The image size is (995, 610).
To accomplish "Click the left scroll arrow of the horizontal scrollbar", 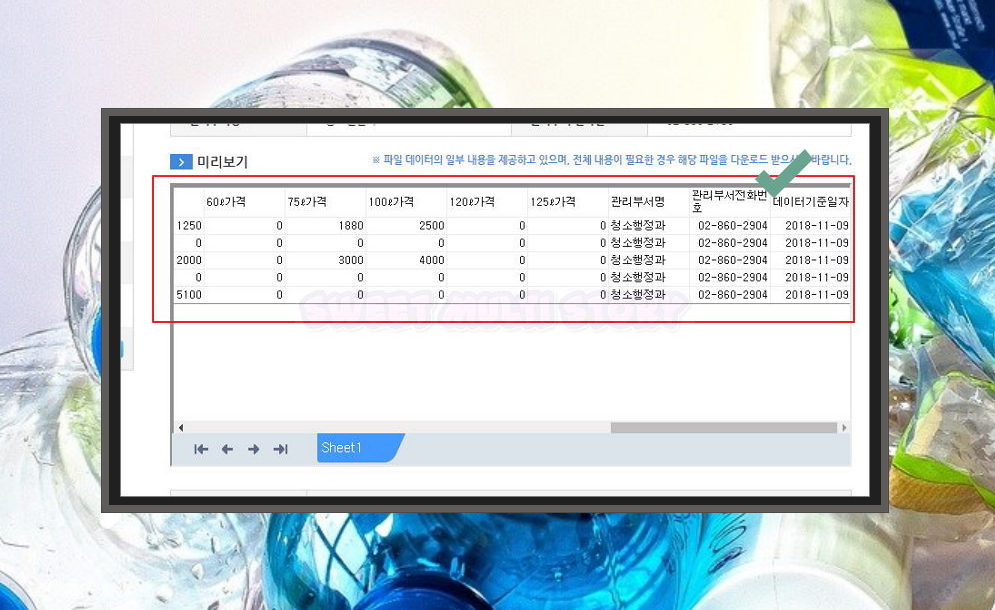I will coord(181,428).
